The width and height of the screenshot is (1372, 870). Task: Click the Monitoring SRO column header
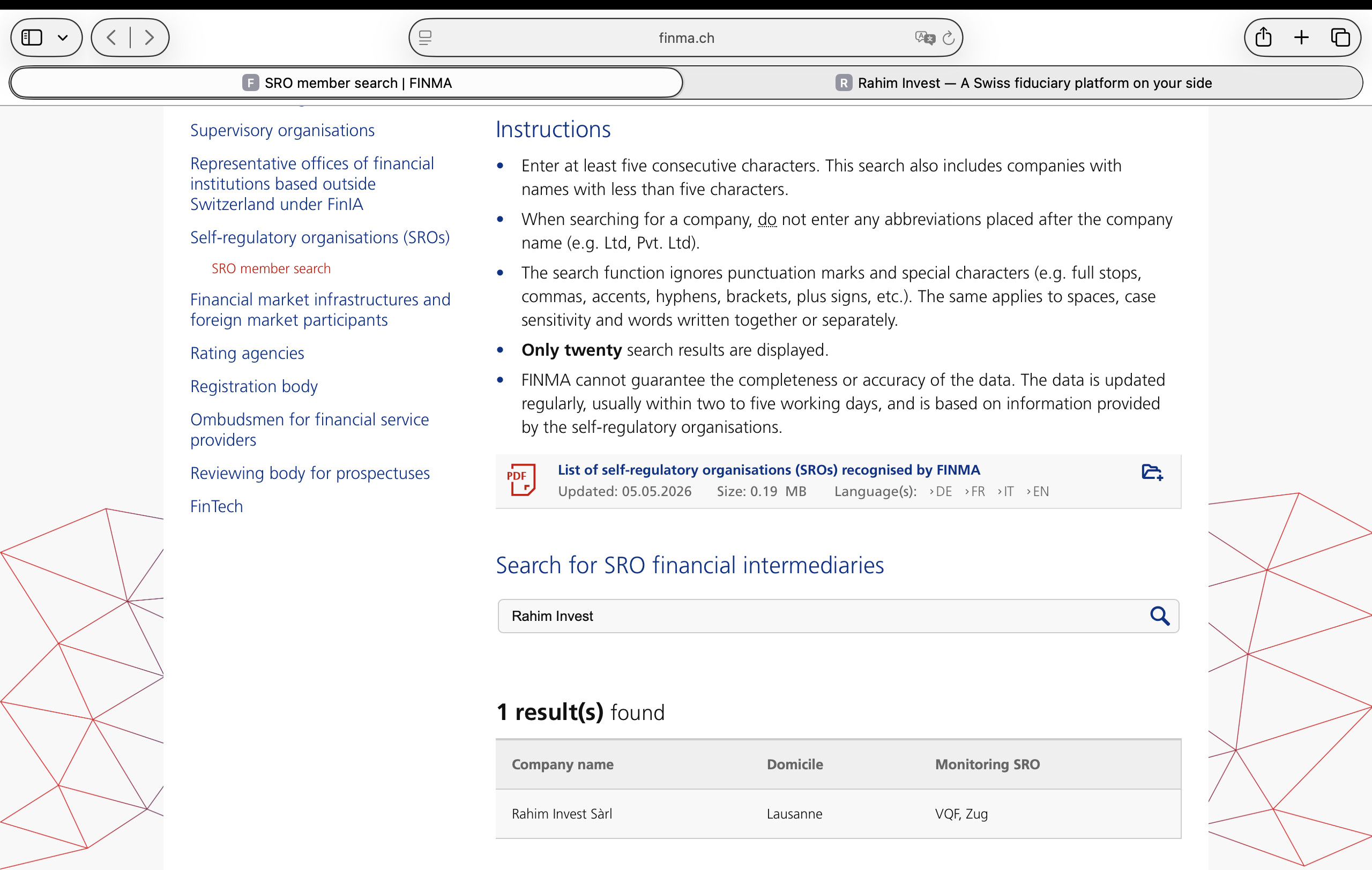987,764
